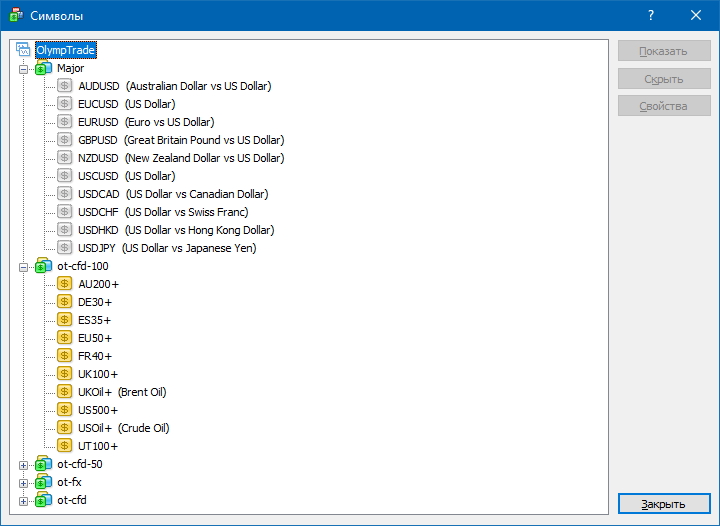Click the gray dollar icon beside USDJPY
This screenshot has width=720, height=526.
point(65,248)
